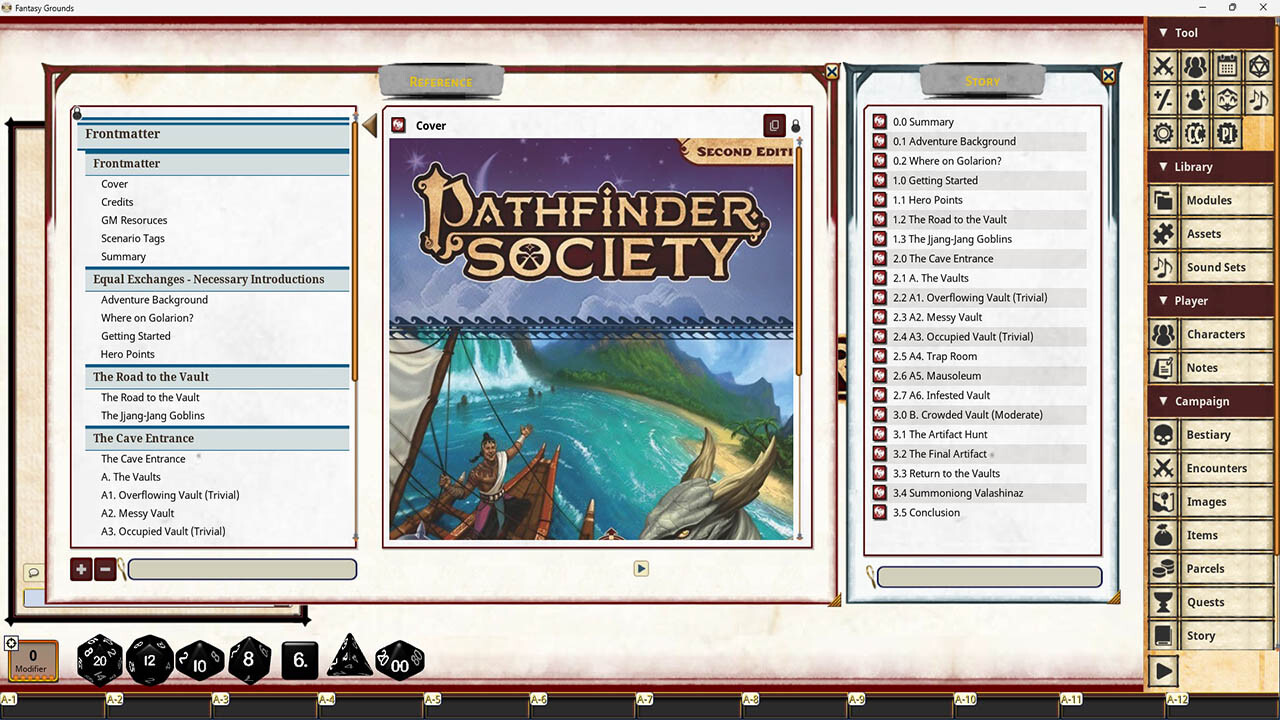Click the copy toggle beside the Cover lock
The height and width of the screenshot is (720, 1280).
click(x=775, y=125)
